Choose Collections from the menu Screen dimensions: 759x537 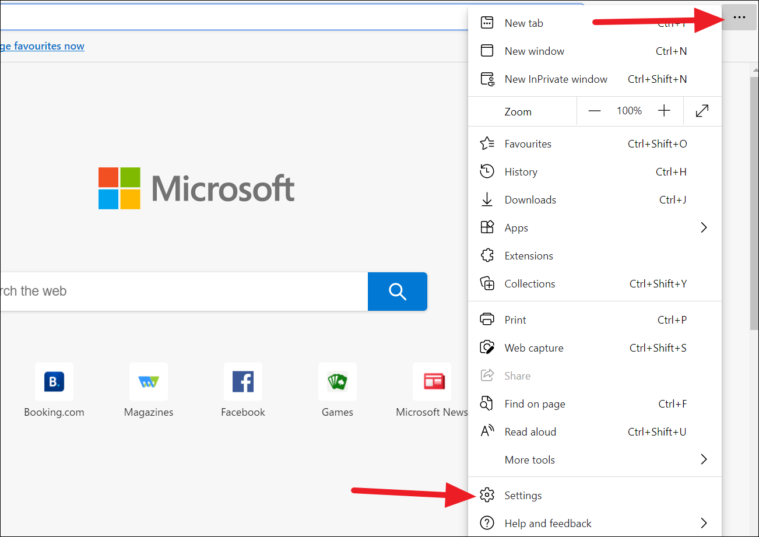[594, 283]
